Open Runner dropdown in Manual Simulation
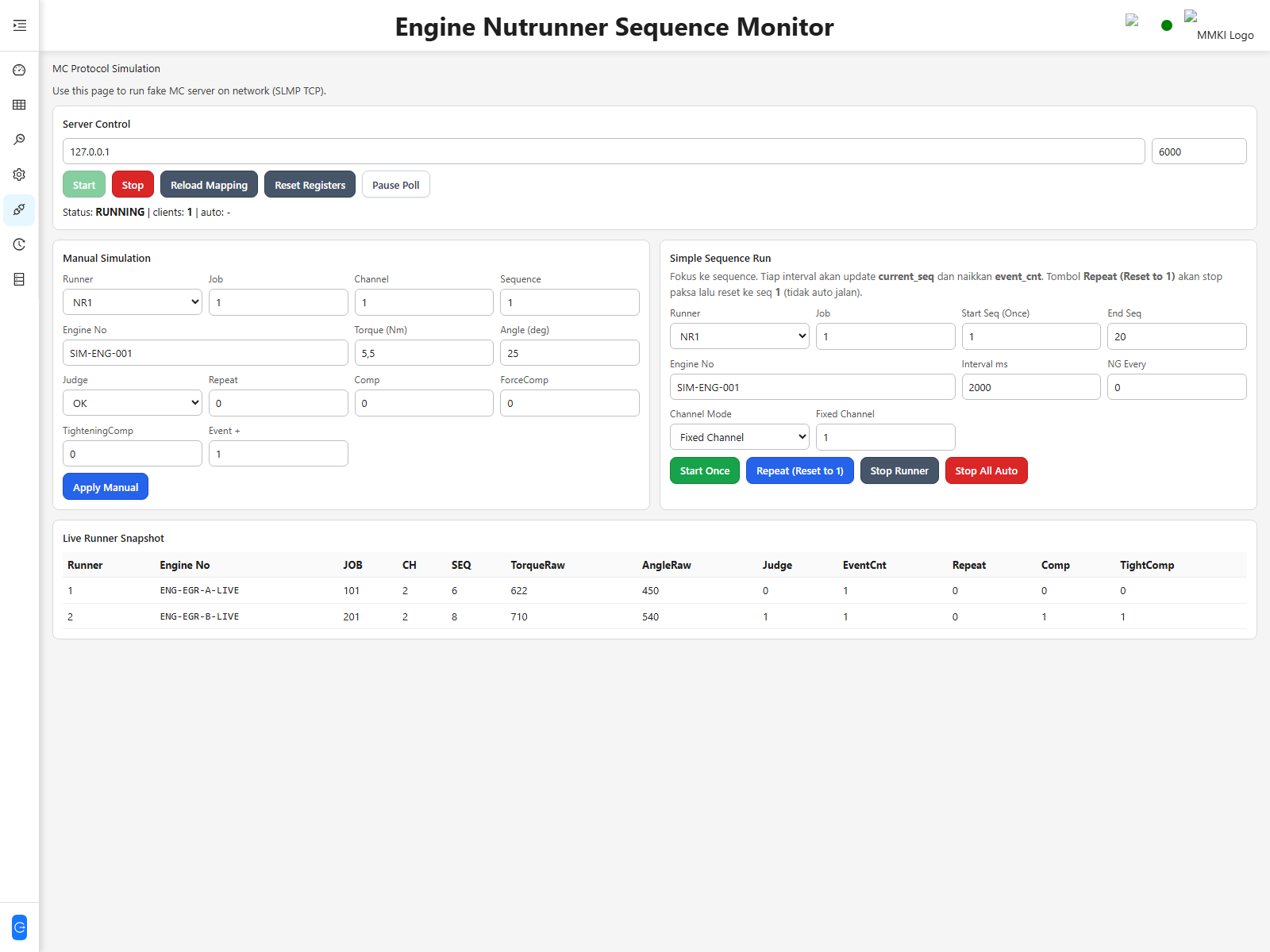Screen dimensions: 1270x952 tap(132, 302)
